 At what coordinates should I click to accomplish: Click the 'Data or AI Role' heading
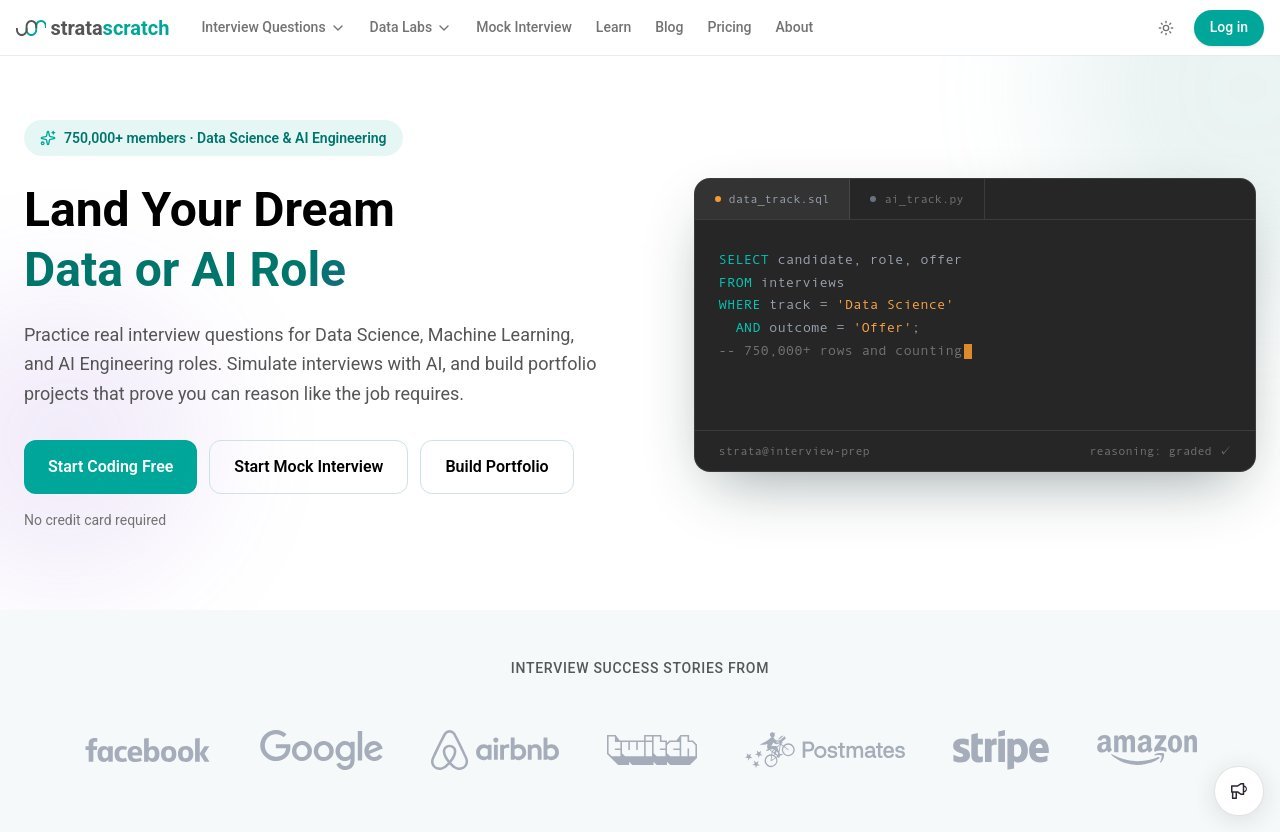pos(185,269)
